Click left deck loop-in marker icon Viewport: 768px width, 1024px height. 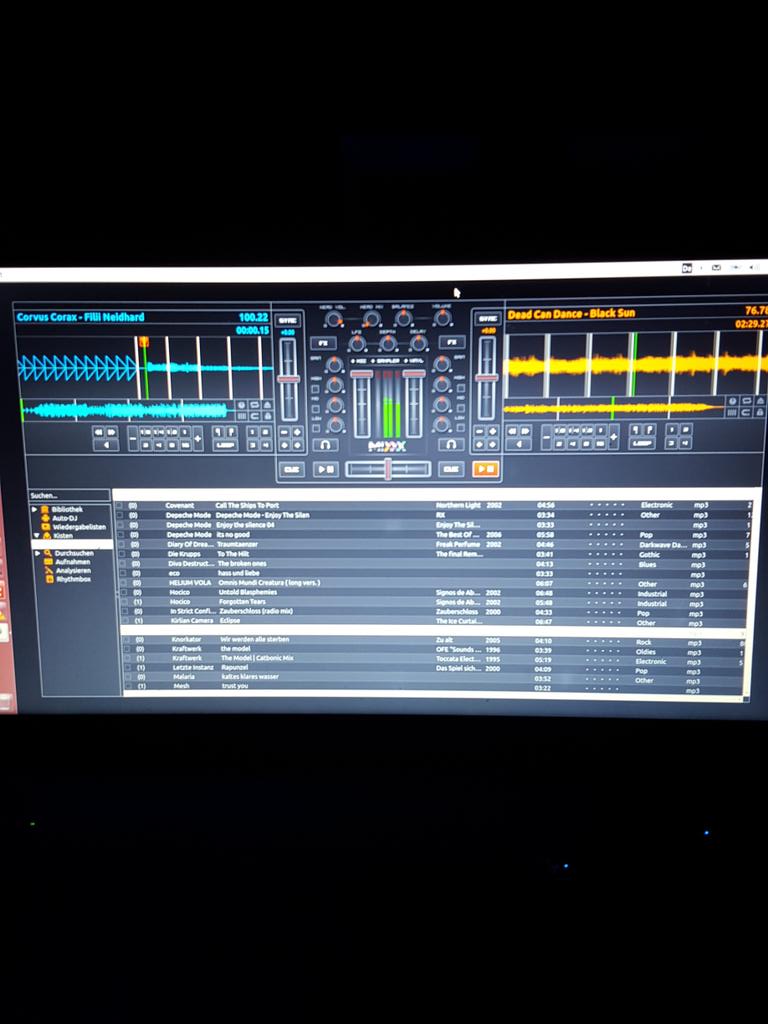[x=218, y=432]
